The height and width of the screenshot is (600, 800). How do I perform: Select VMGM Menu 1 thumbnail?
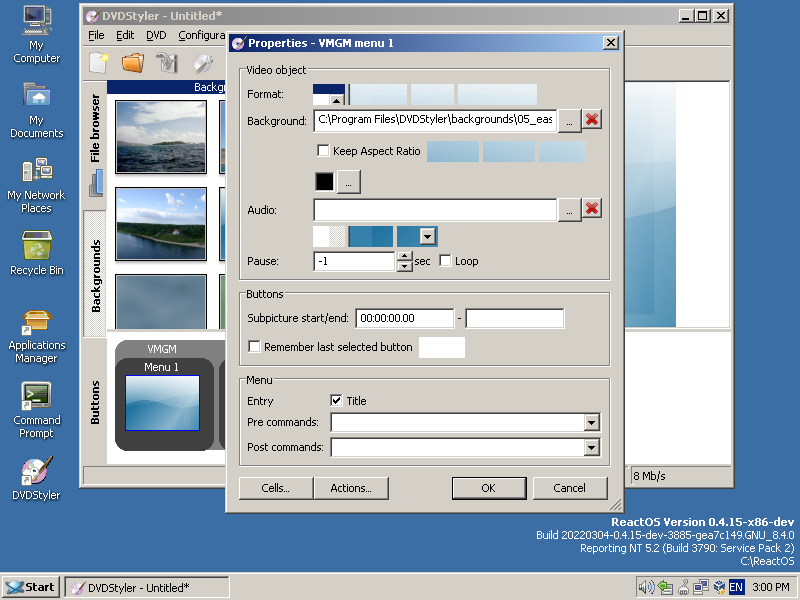coord(162,403)
